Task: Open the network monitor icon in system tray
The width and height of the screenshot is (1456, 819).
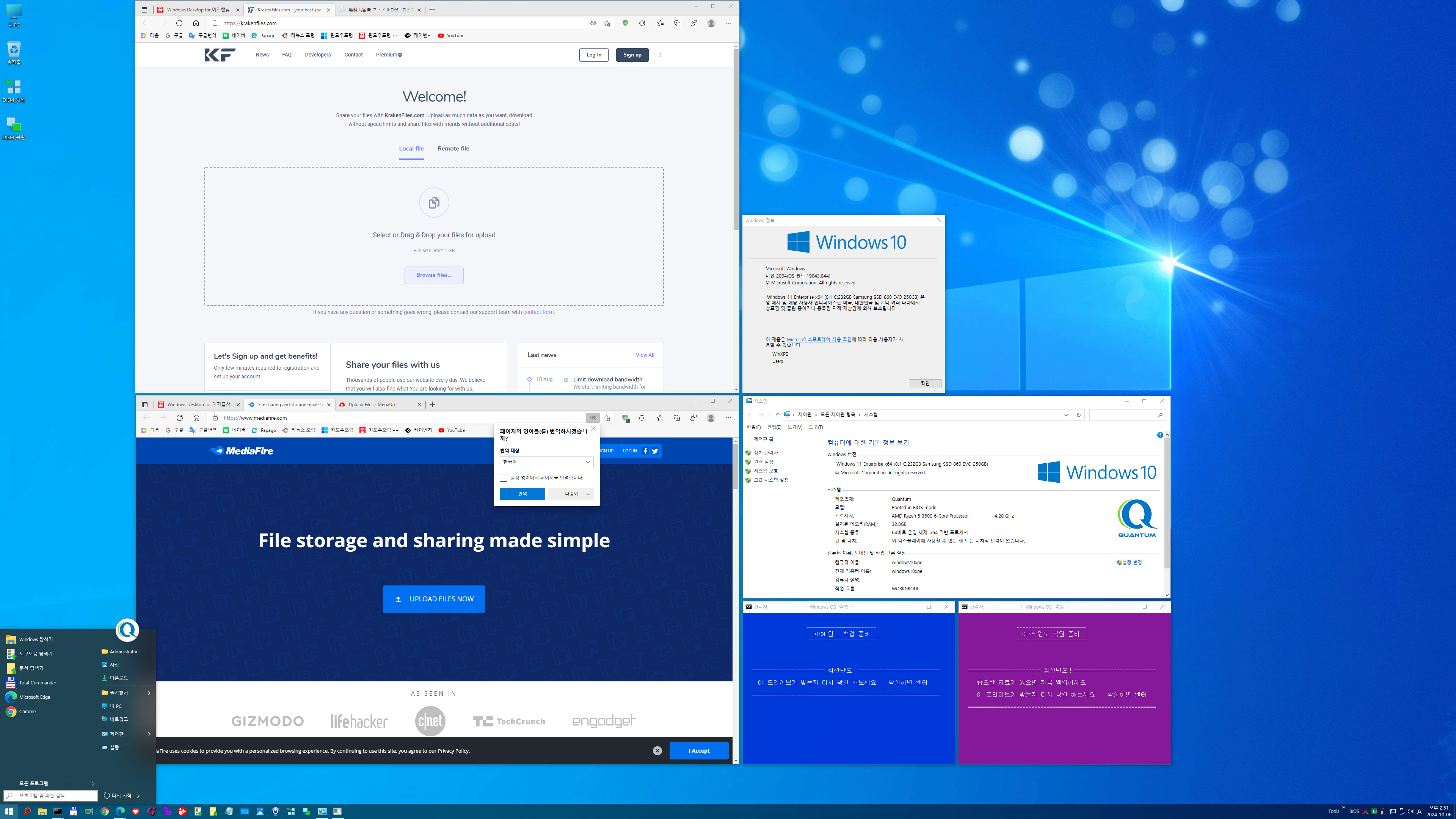Action: 1393,812
